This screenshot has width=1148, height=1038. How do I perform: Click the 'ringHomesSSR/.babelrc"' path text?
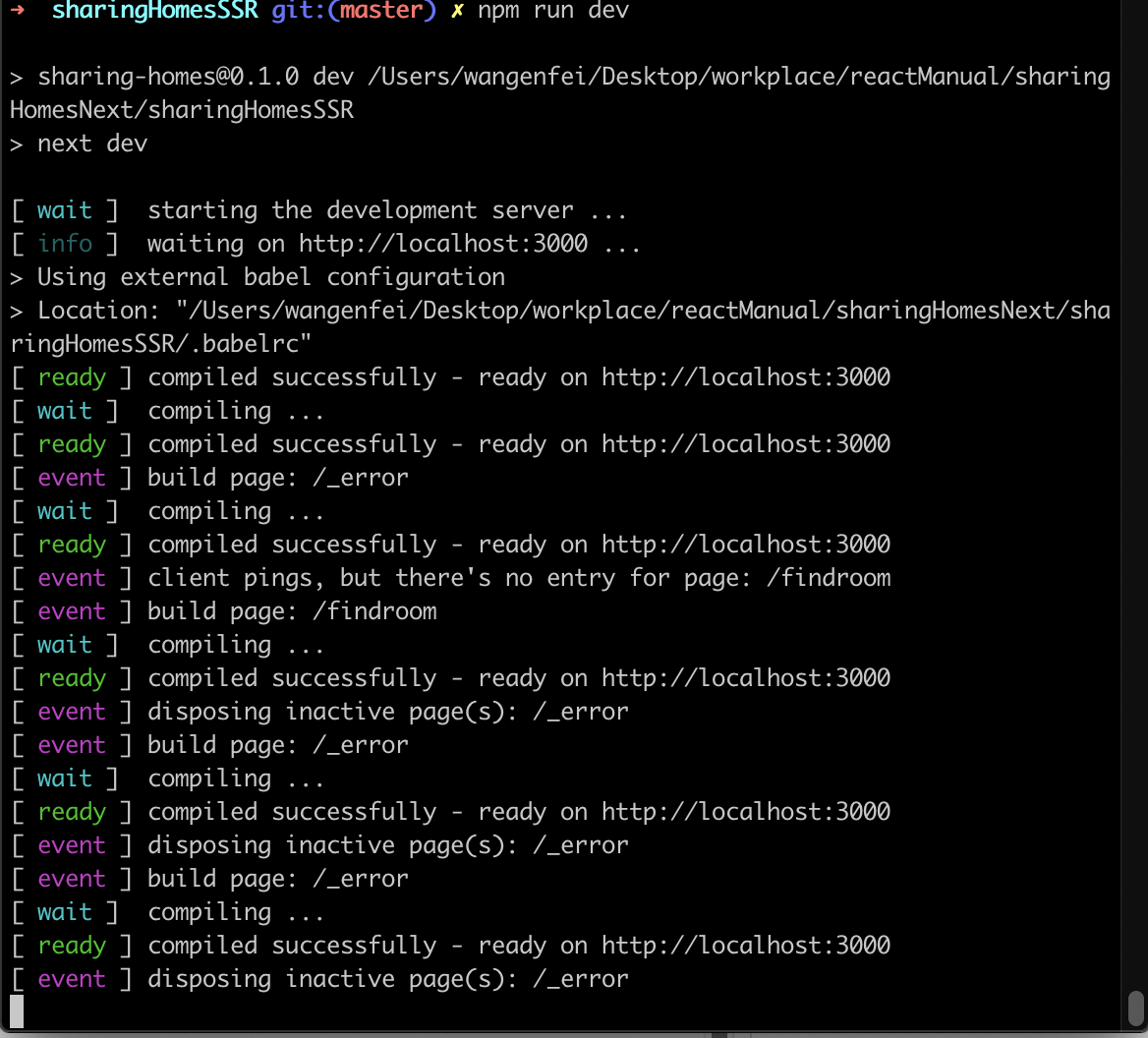pos(161,344)
